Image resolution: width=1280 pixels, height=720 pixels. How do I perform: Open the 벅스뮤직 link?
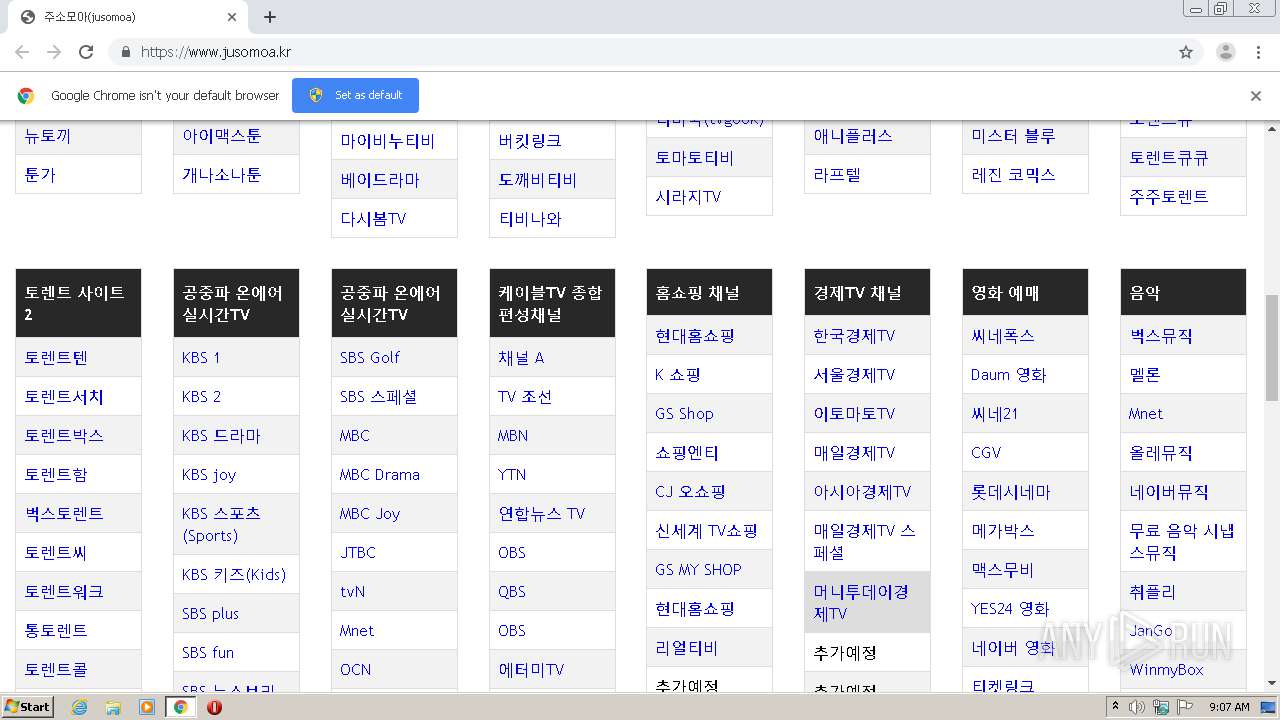click(1161, 336)
